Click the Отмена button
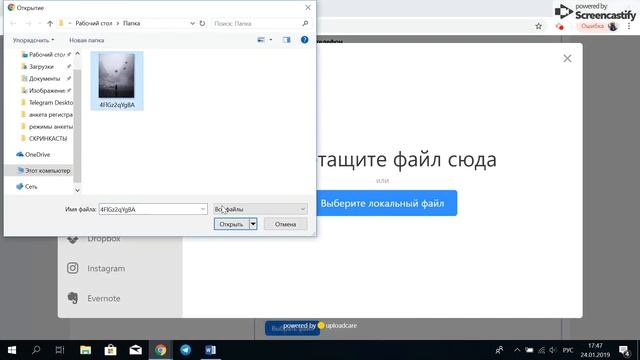The image size is (640, 360). point(285,224)
